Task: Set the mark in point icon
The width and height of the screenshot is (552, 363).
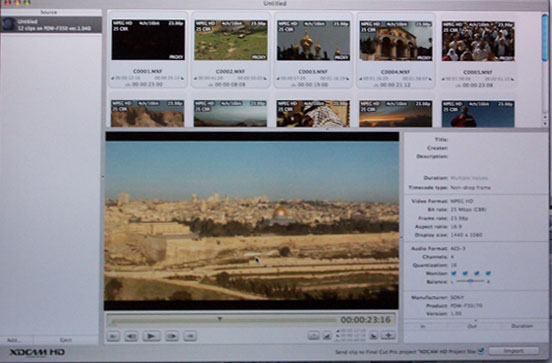Action: click(313, 336)
